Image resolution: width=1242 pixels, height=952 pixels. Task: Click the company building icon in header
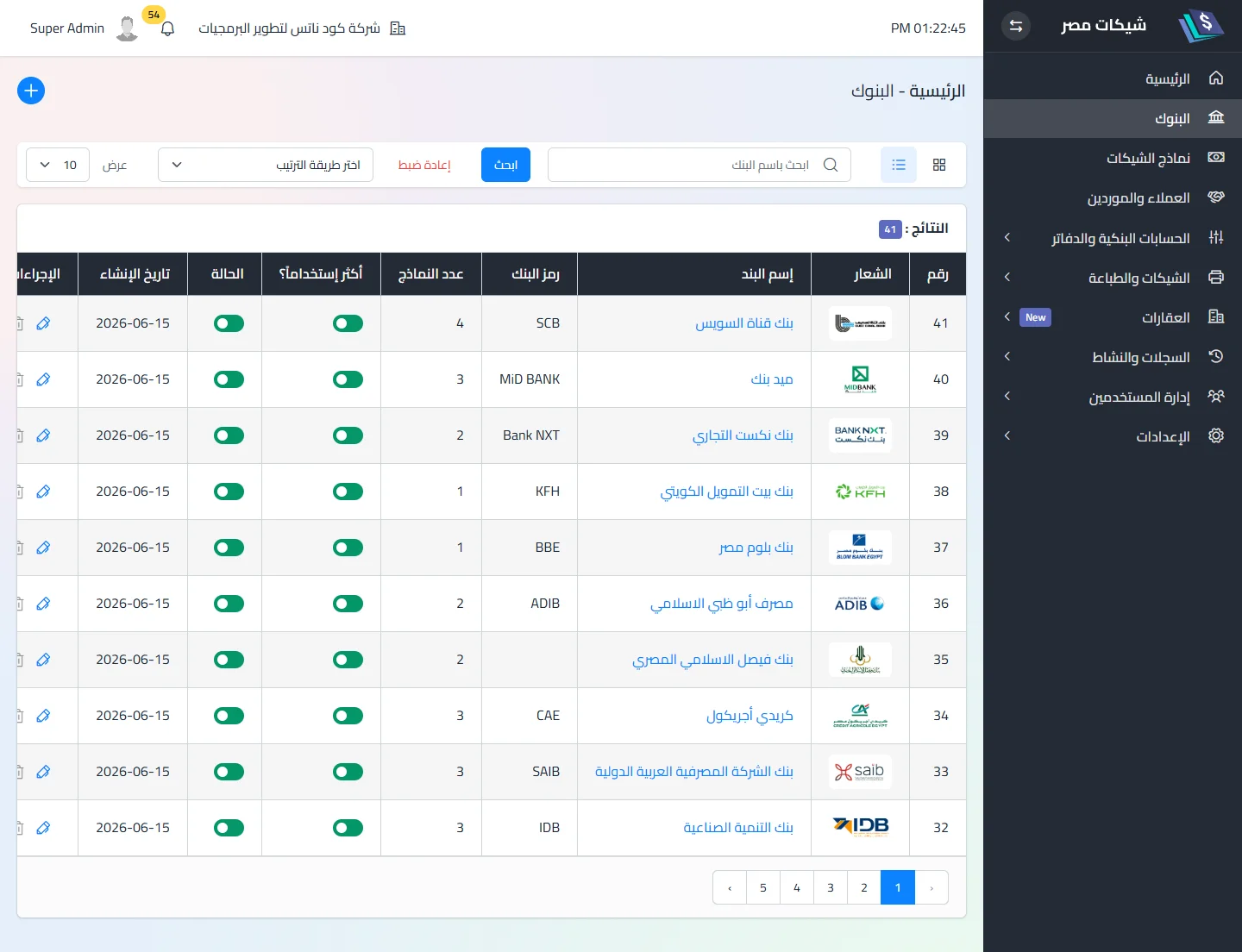pyautogui.click(x=398, y=28)
